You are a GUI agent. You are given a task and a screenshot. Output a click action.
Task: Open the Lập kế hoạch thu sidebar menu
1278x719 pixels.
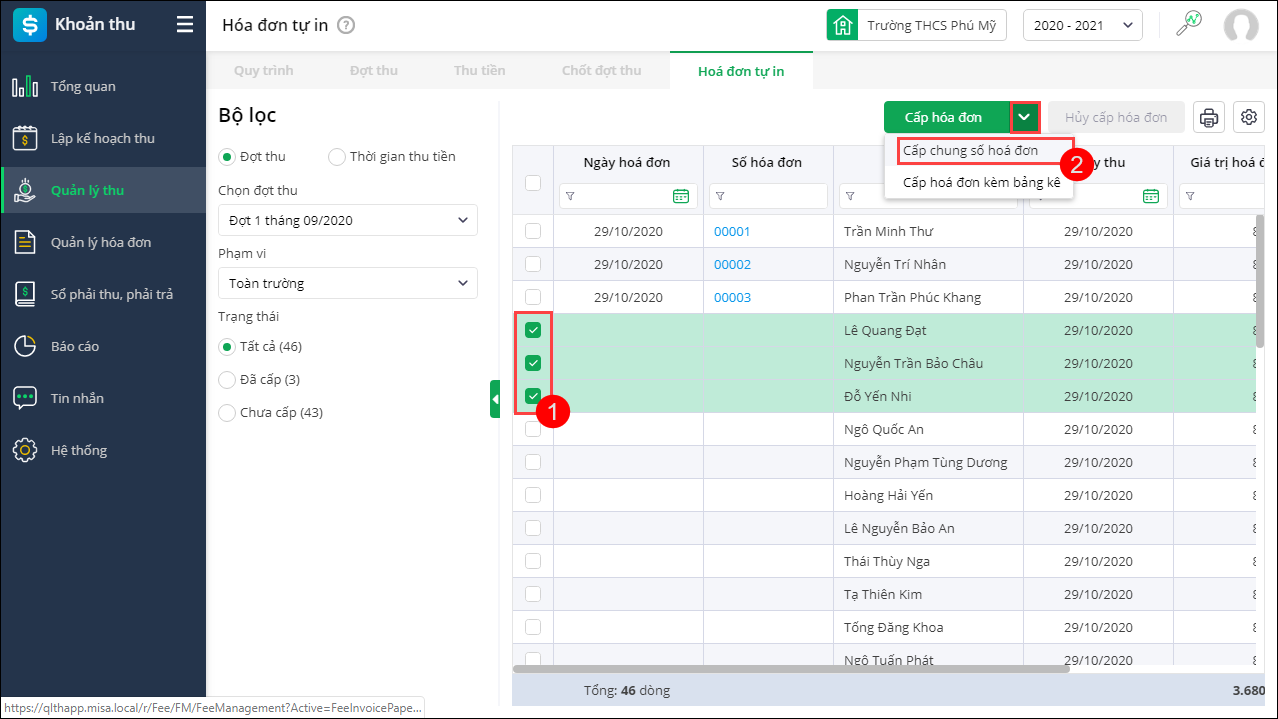coord(103,139)
